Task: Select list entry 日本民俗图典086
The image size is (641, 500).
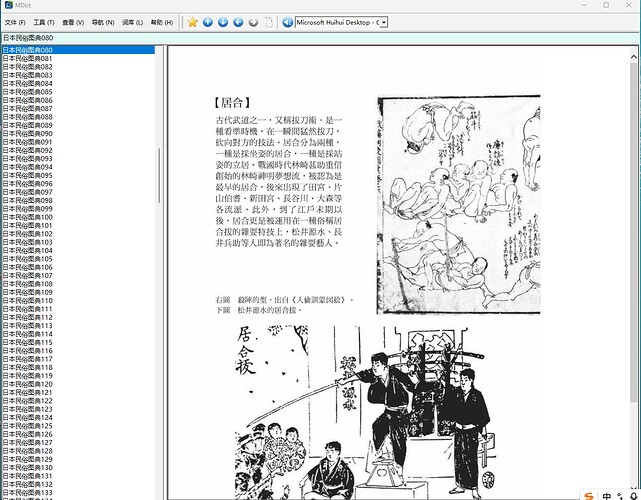Action: (x=78, y=100)
